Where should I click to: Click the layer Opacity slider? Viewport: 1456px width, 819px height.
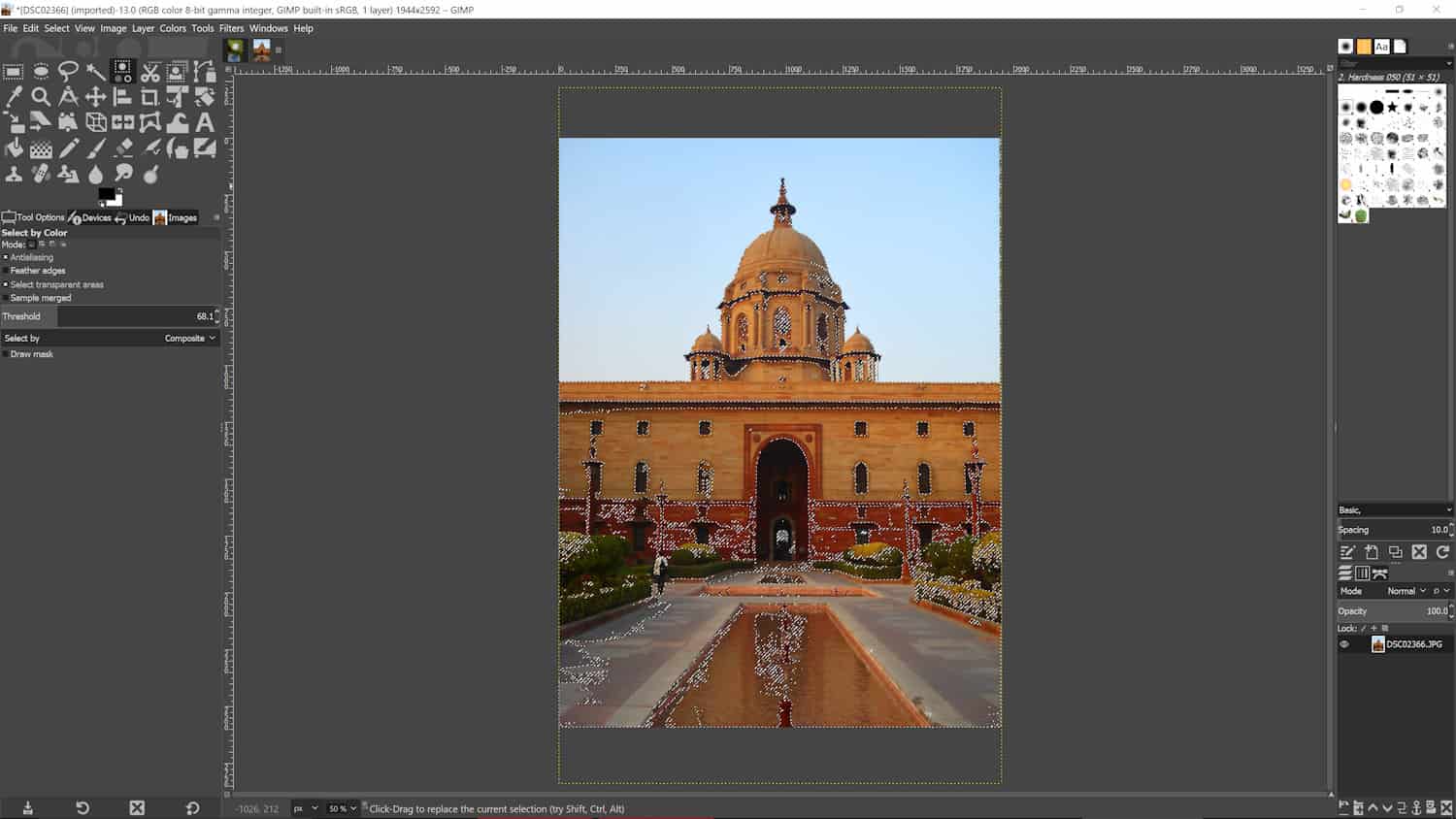[1395, 611]
